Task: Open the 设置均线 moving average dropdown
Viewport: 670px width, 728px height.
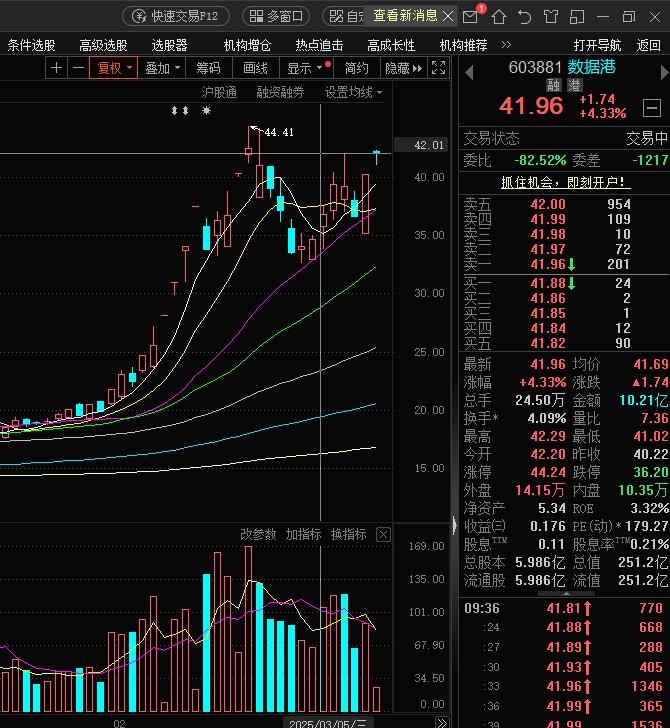Action: click(x=353, y=92)
